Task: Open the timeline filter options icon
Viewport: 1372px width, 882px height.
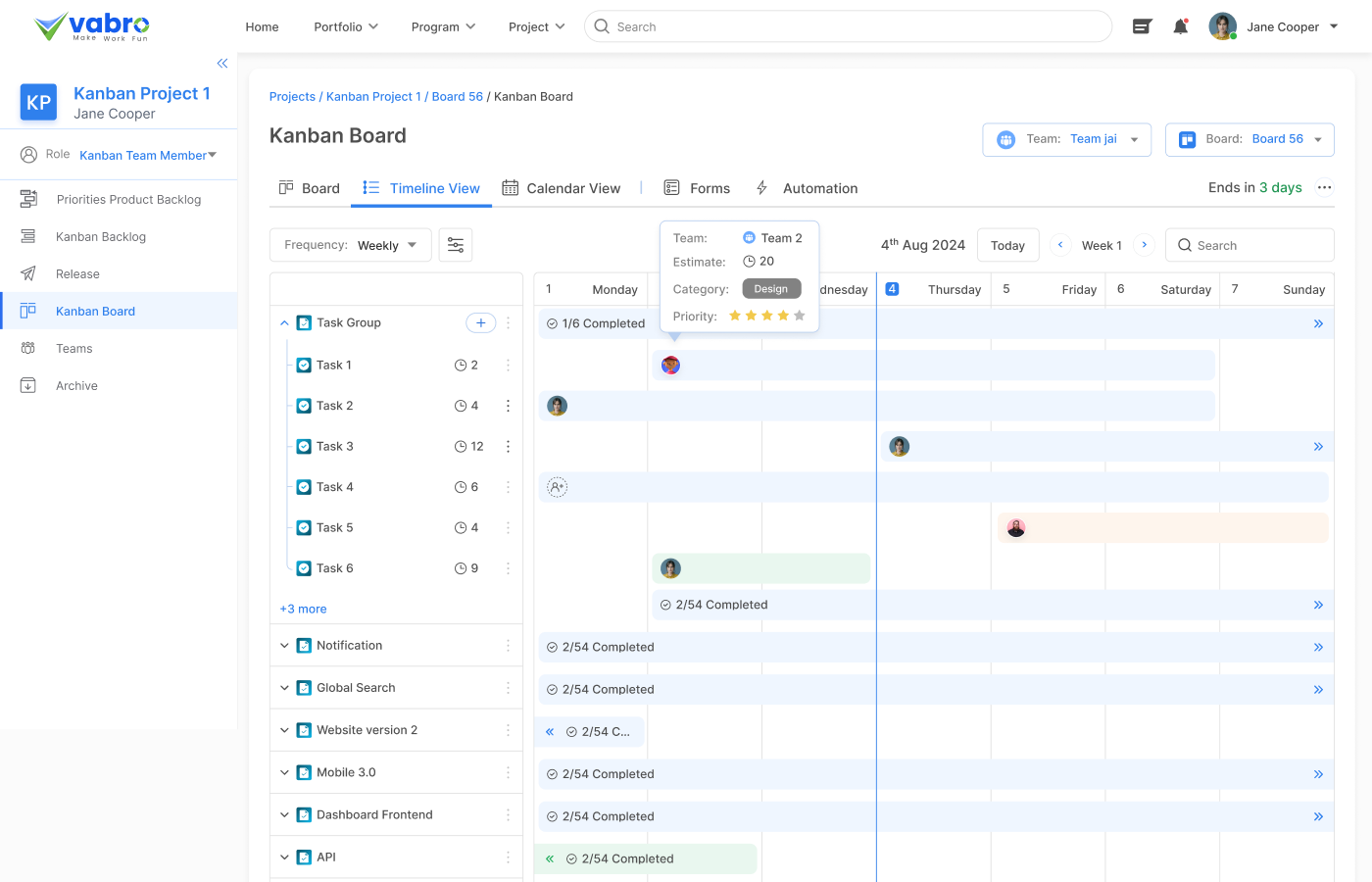Action: tap(455, 245)
